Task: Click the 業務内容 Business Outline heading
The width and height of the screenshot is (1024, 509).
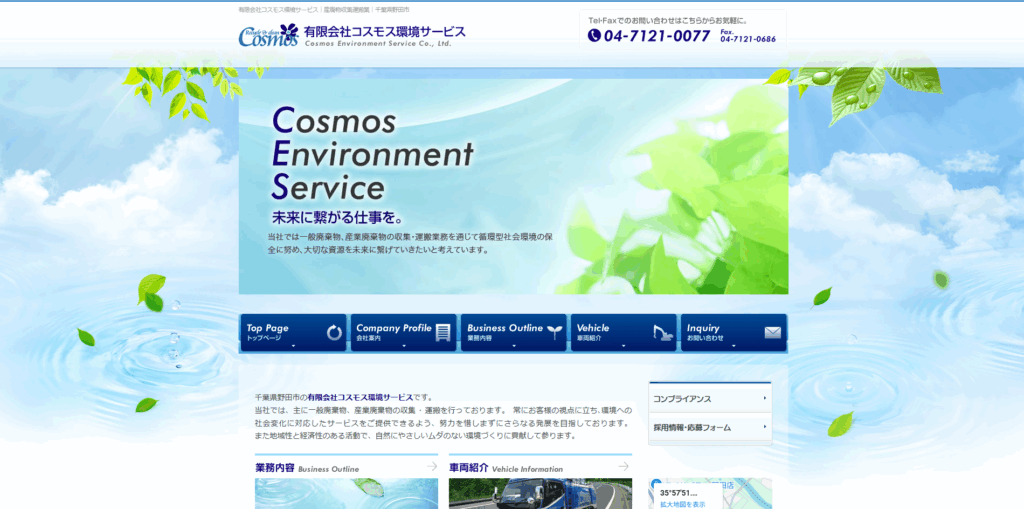Action: [x=306, y=467]
